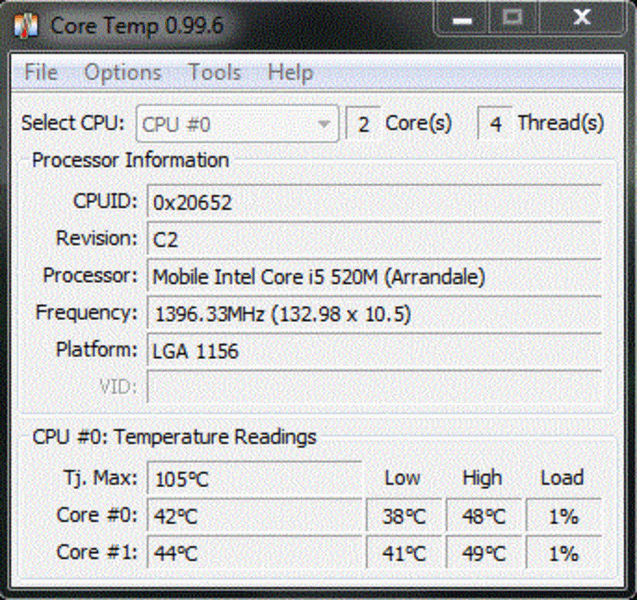The width and height of the screenshot is (637, 600).
Task: Expand the Select CPU dropdown
Action: [237, 124]
